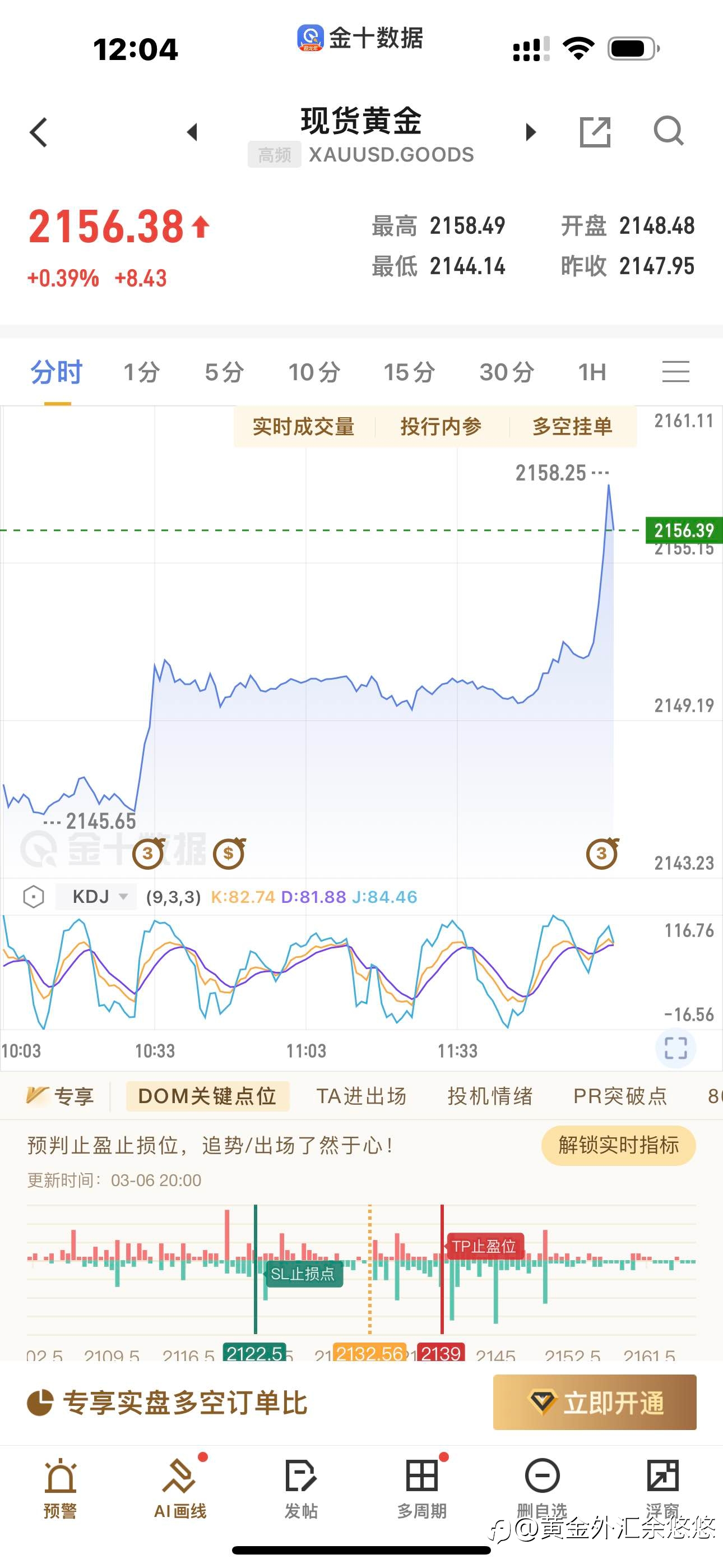This screenshot has height=1568, width=723.
Task: Switch to TA进出场 tab
Action: [361, 1096]
